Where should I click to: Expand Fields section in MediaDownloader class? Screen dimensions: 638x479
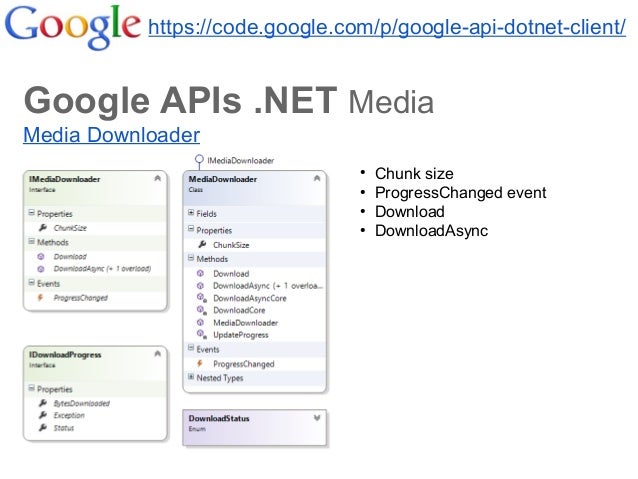(191, 213)
